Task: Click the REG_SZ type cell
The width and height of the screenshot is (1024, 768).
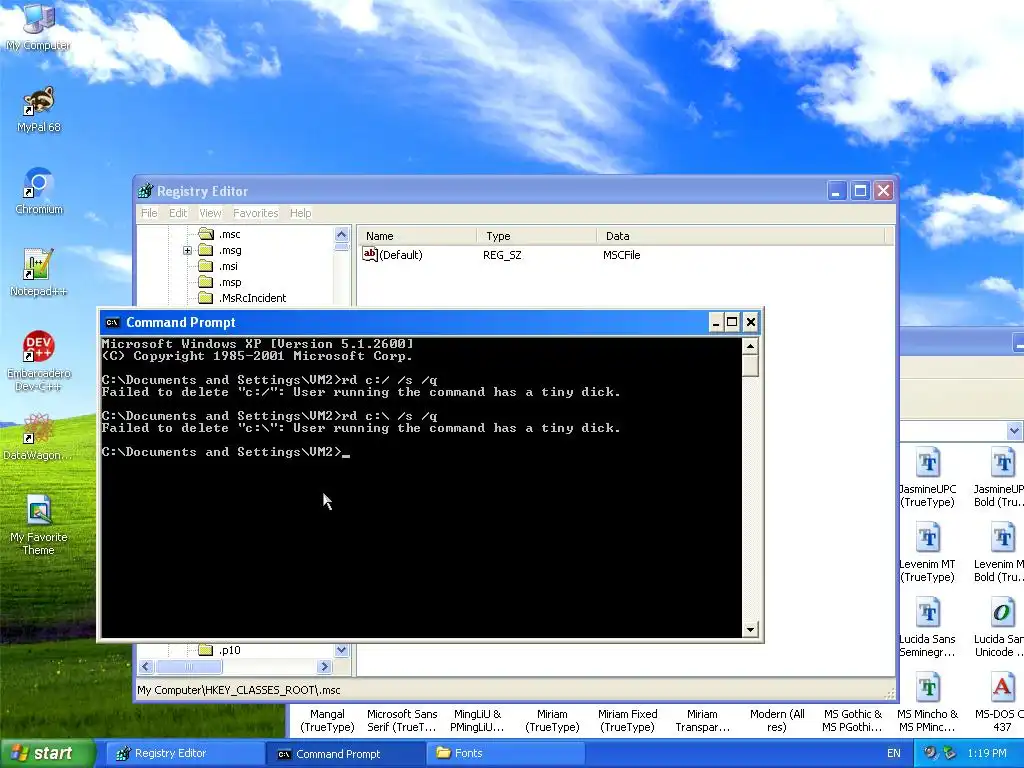Action: (502, 255)
